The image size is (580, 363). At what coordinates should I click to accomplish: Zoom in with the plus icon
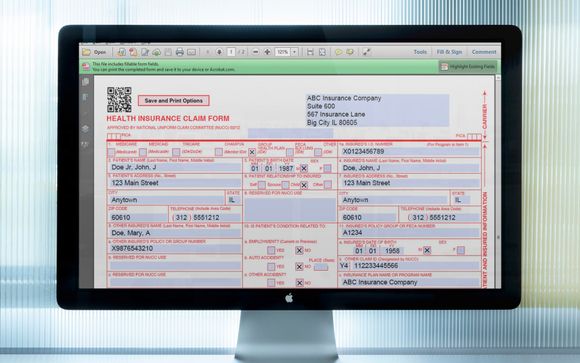point(267,52)
